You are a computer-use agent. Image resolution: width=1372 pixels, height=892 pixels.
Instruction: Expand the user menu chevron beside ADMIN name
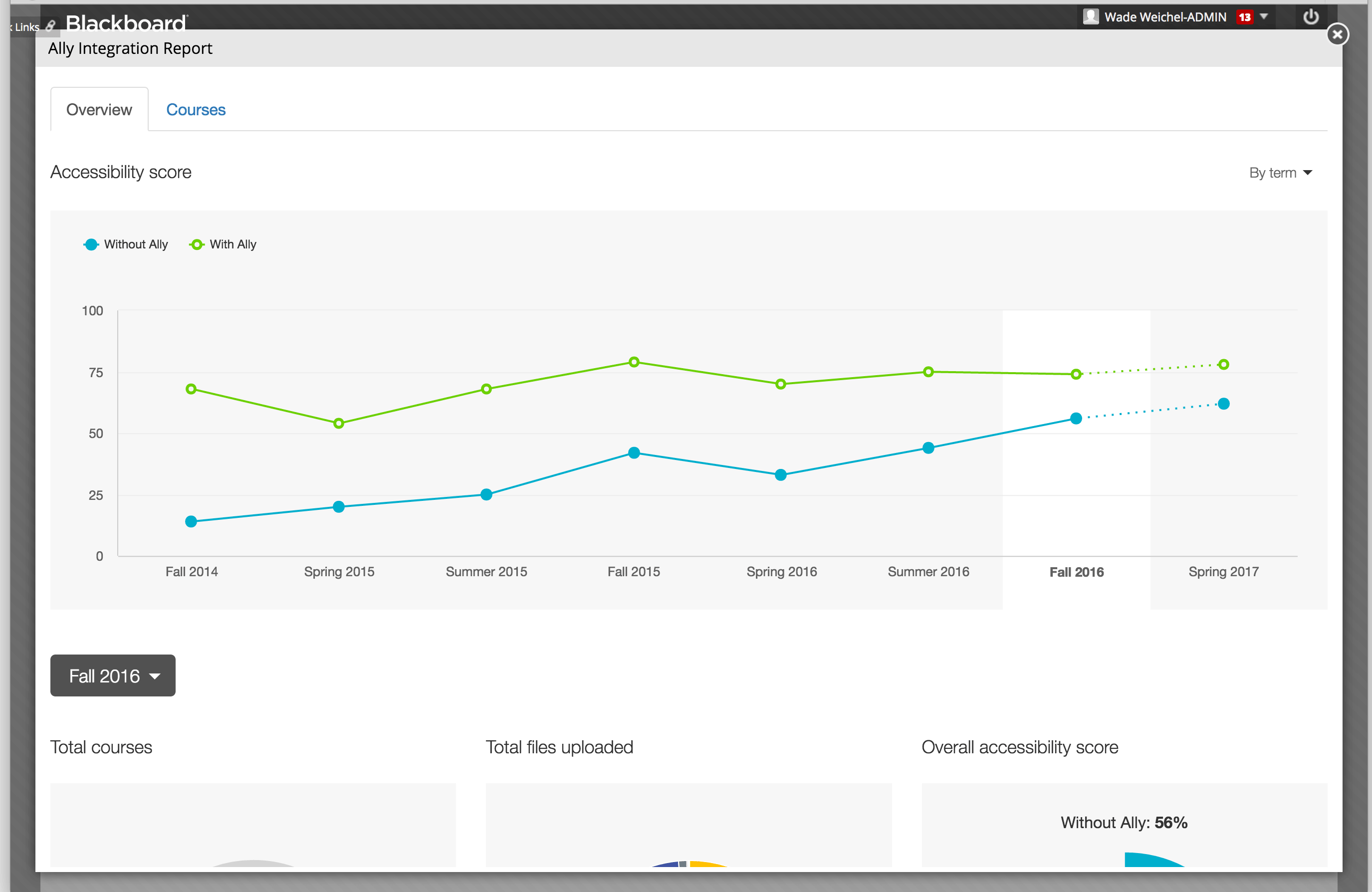point(1265,17)
